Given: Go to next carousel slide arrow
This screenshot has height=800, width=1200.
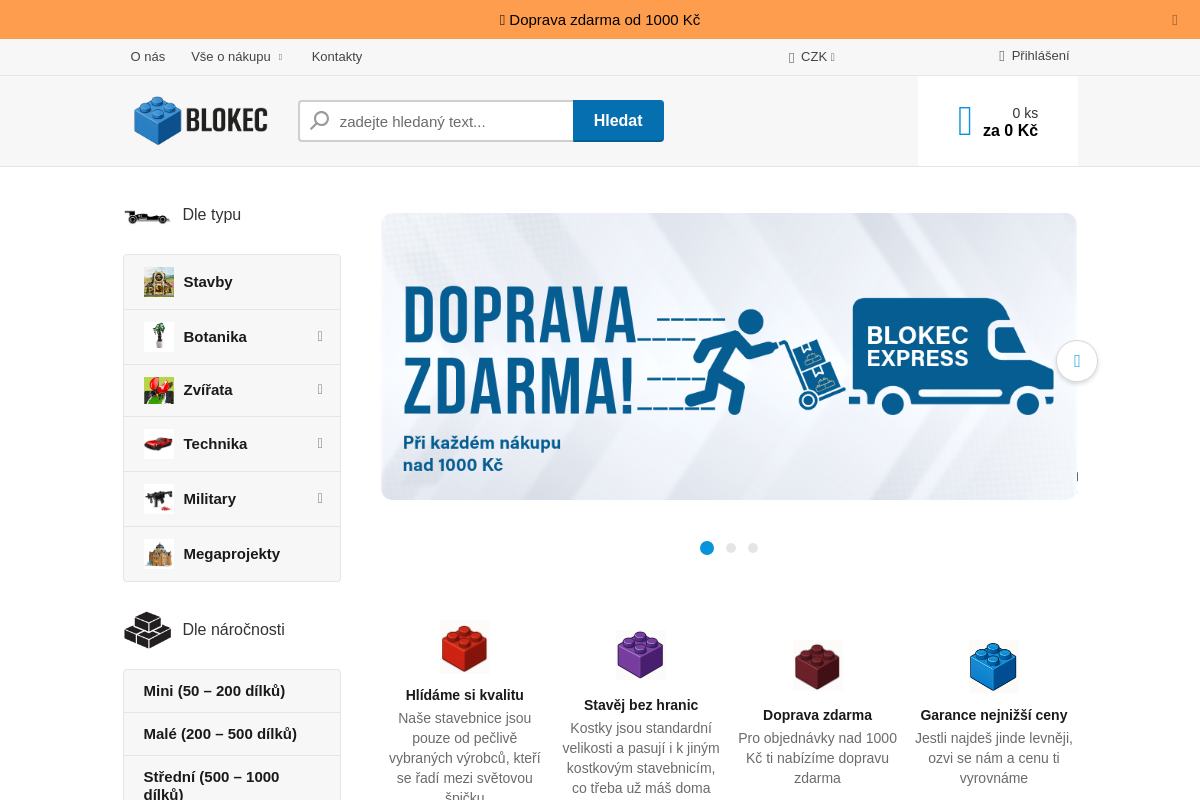Looking at the screenshot, I should pyautogui.click(x=1077, y=361).
